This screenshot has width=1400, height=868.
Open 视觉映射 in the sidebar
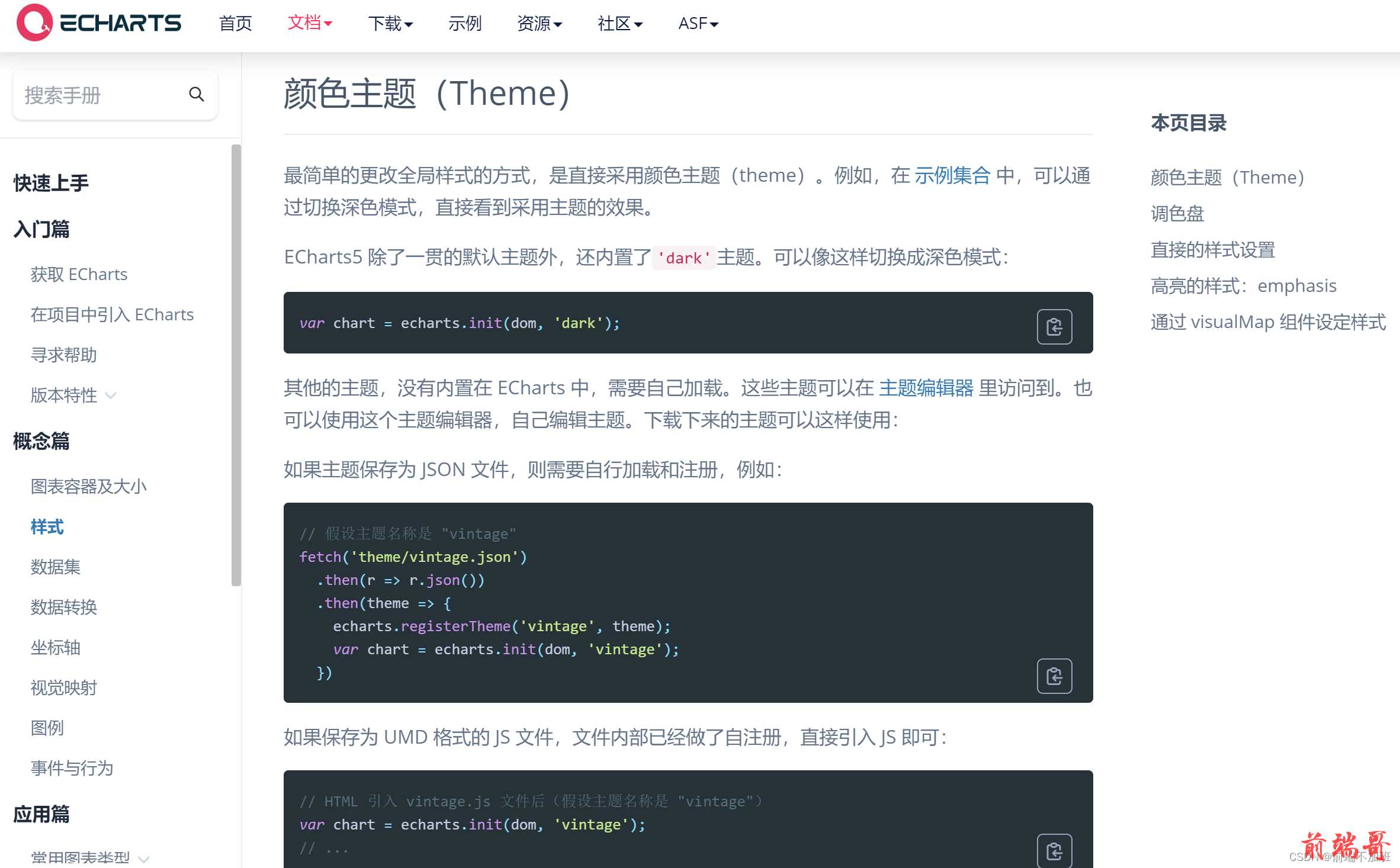[63, 687]
